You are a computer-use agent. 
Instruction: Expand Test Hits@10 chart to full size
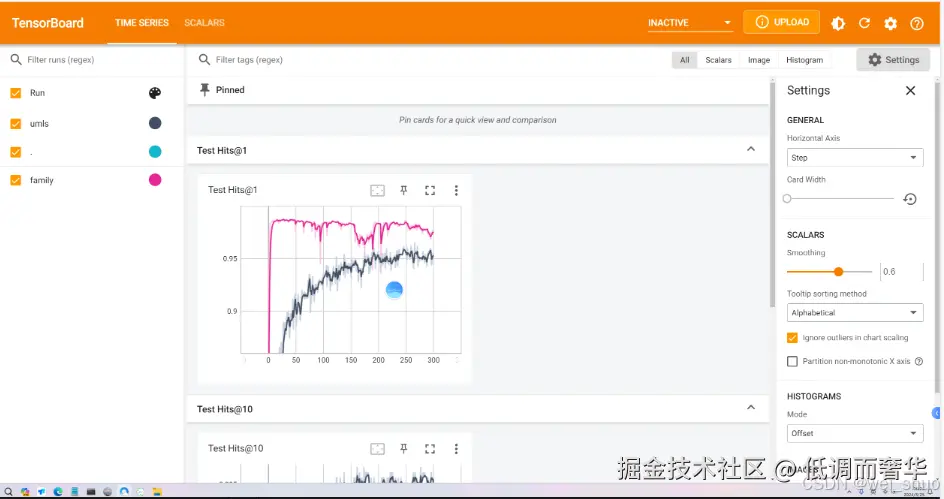(x=430, y=448)
